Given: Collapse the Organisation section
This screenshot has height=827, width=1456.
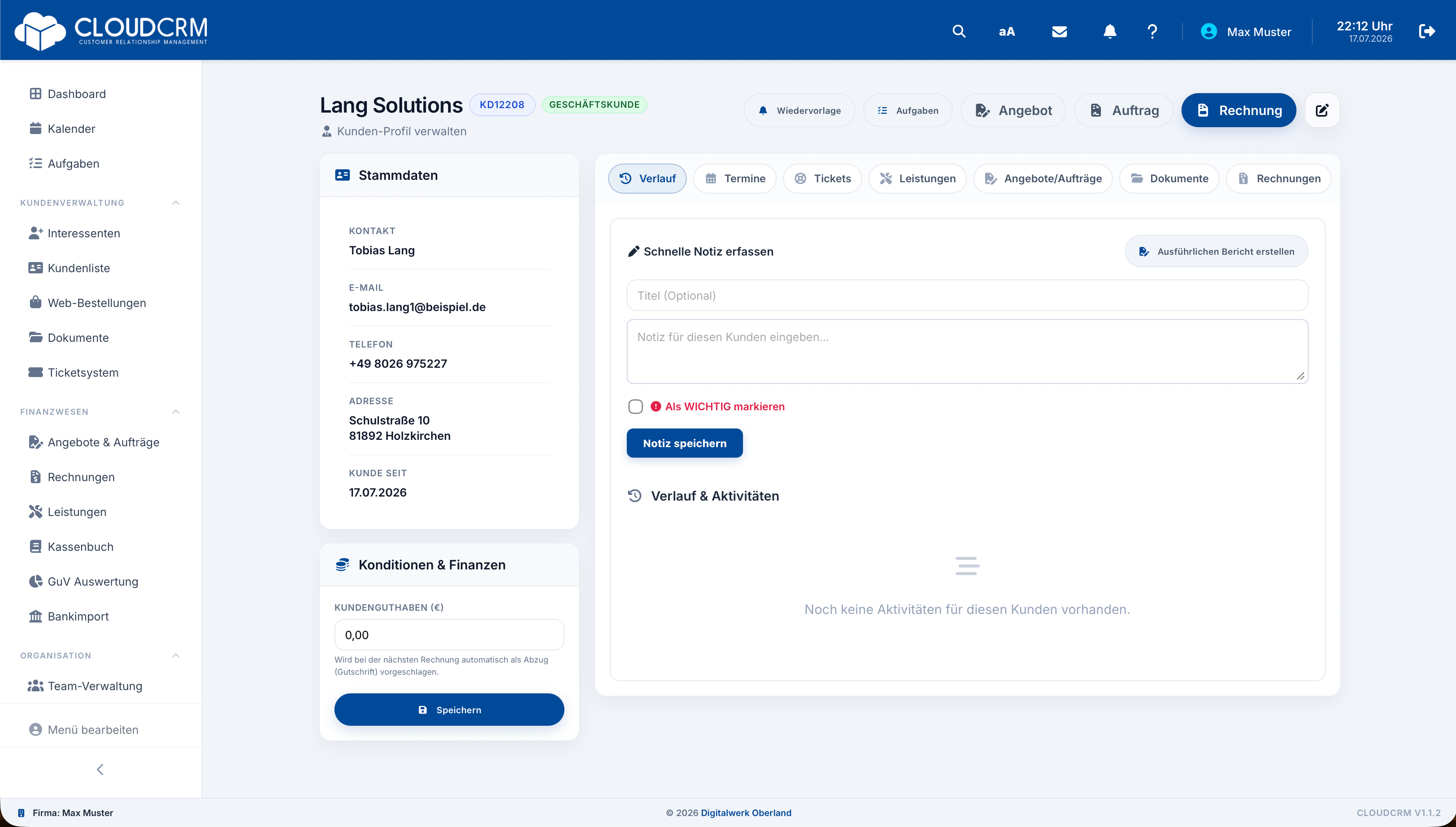Looking at the screenshot, I should [x=175, y=655].
